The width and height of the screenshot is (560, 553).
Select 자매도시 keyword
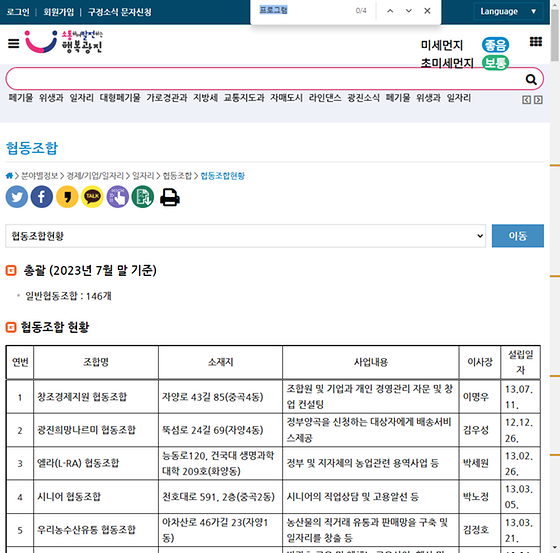(286, 98)
